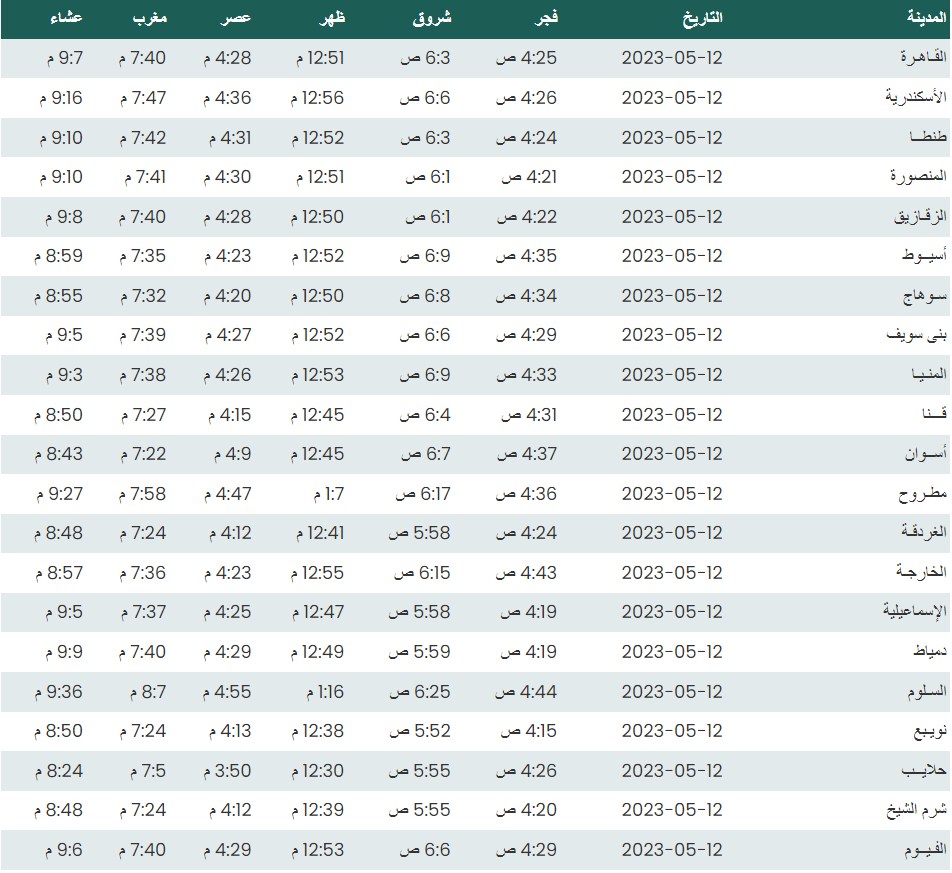This screenshot has width=952, height=873.
Task: Click the عصر column header
Action: 236,18
